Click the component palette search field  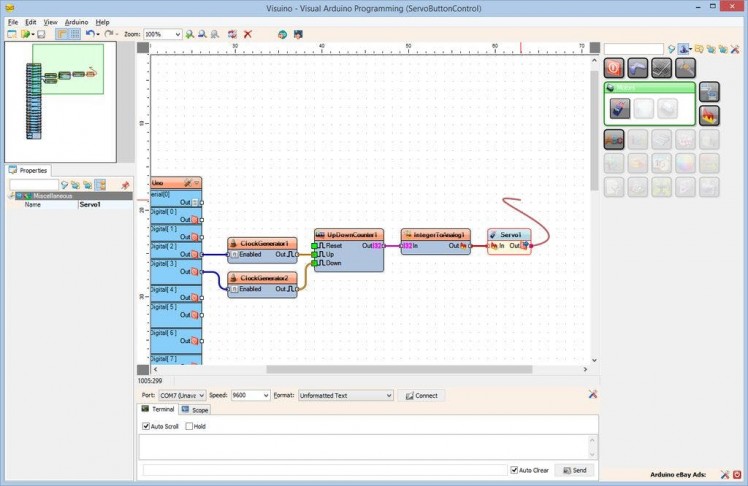pos(633,48)
